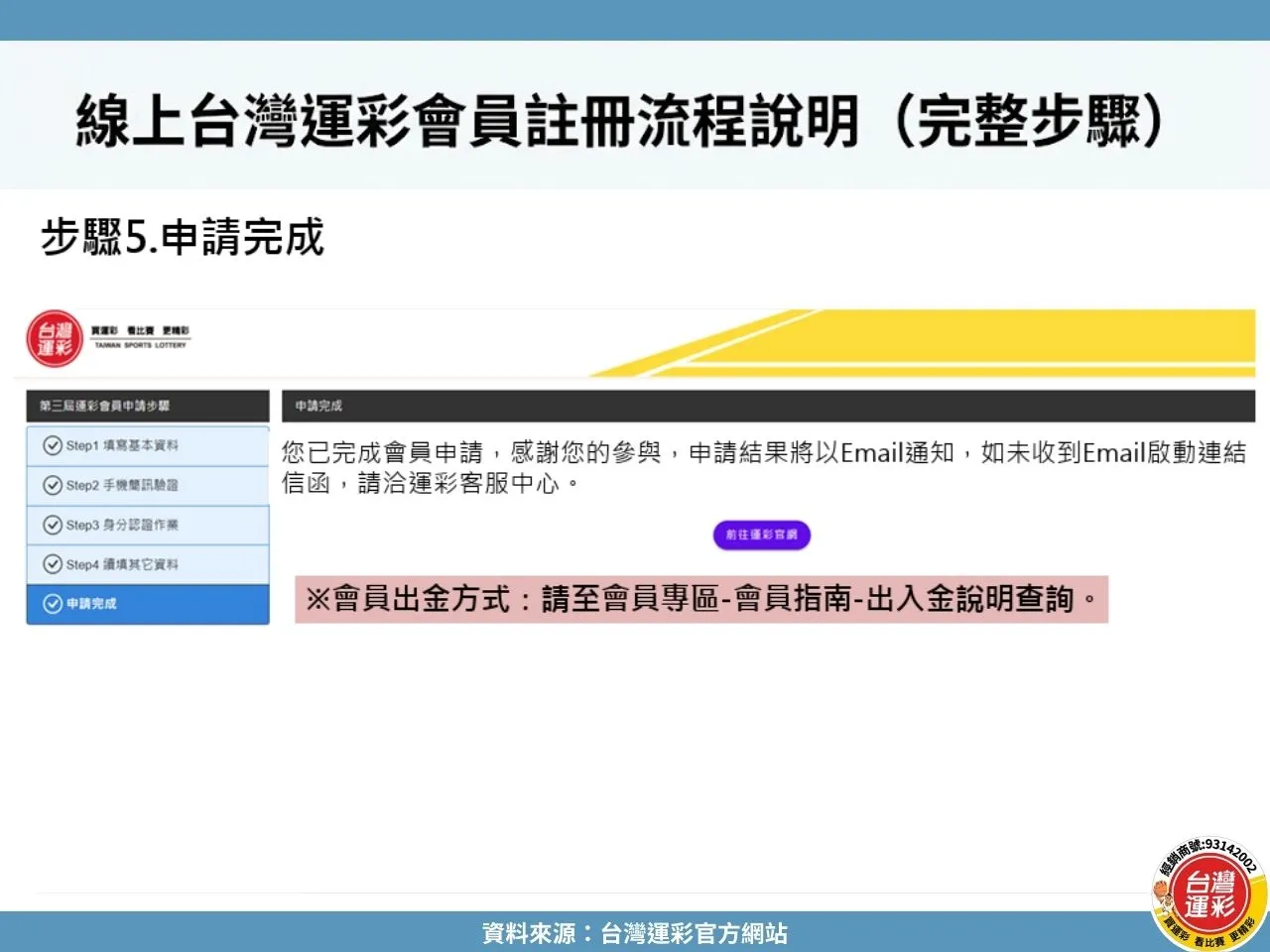Click the 台灣運彩 red logo in header

click(x=55, y=339)
